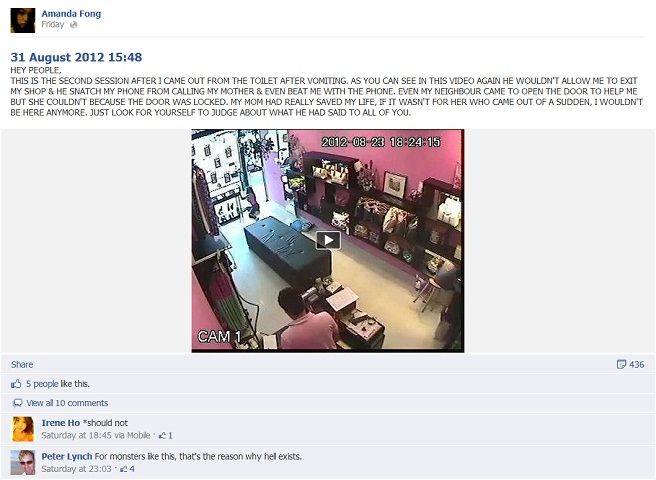
Task: Open Peter Lynch's profile name
Action: tap(67, 456)
